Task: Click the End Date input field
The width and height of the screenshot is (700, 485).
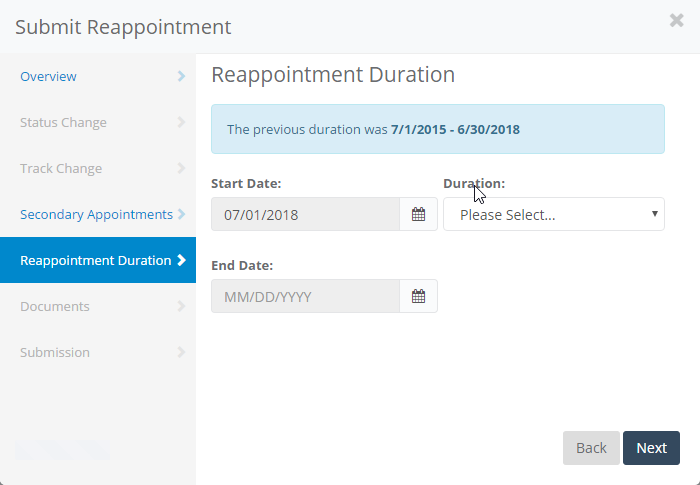Action: pos(305,296)
